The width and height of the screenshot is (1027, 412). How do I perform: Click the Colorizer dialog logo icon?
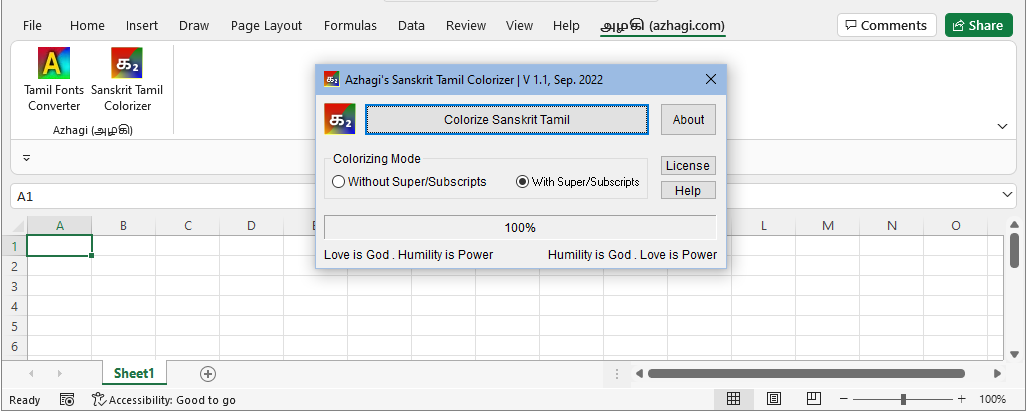click(340, 119)
